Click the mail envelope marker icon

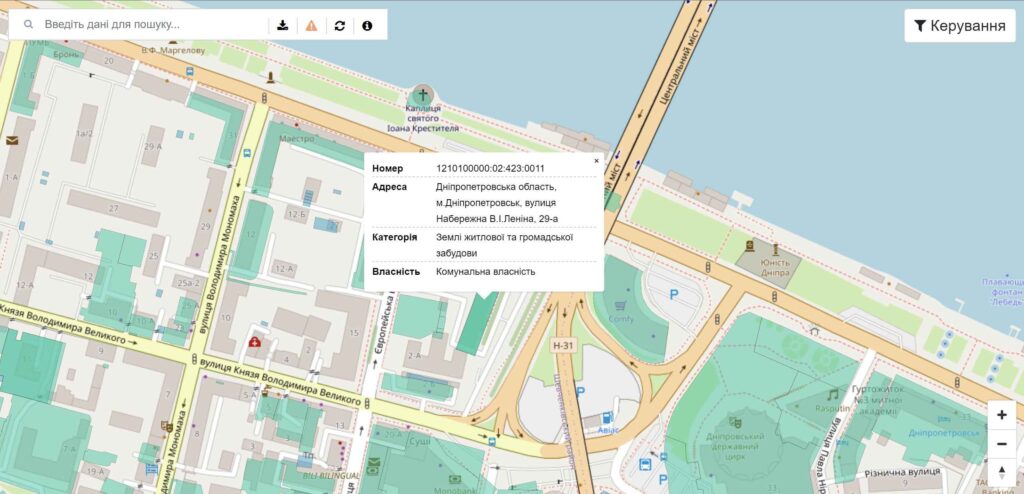12,140
